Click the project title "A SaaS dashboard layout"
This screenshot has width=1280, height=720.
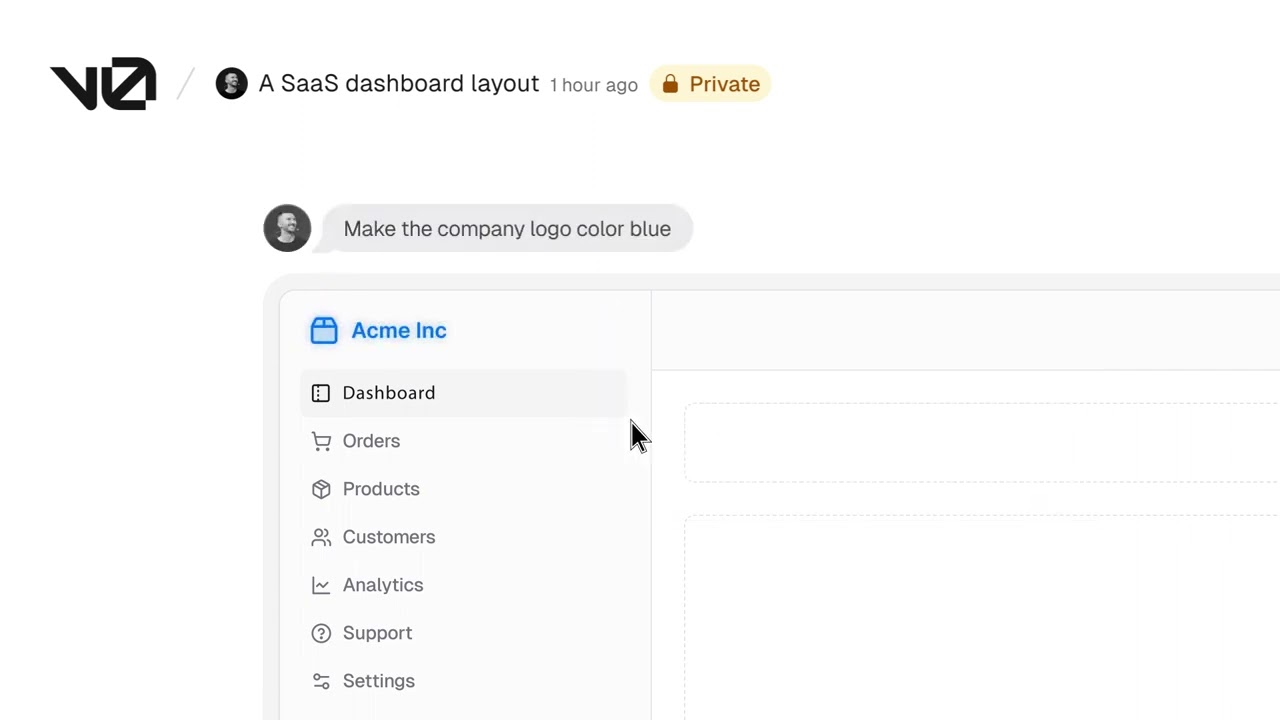click(399, 84)
